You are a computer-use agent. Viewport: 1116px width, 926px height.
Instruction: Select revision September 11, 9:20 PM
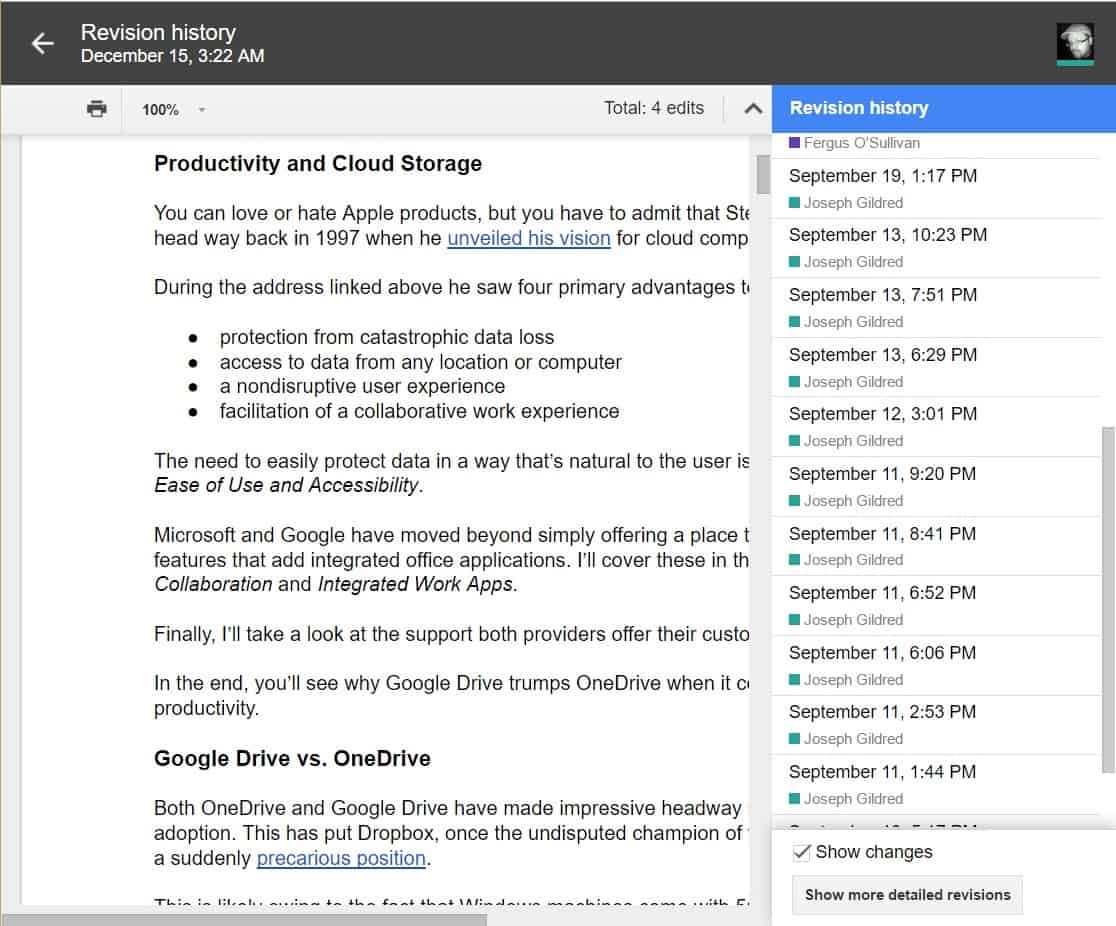936,486
